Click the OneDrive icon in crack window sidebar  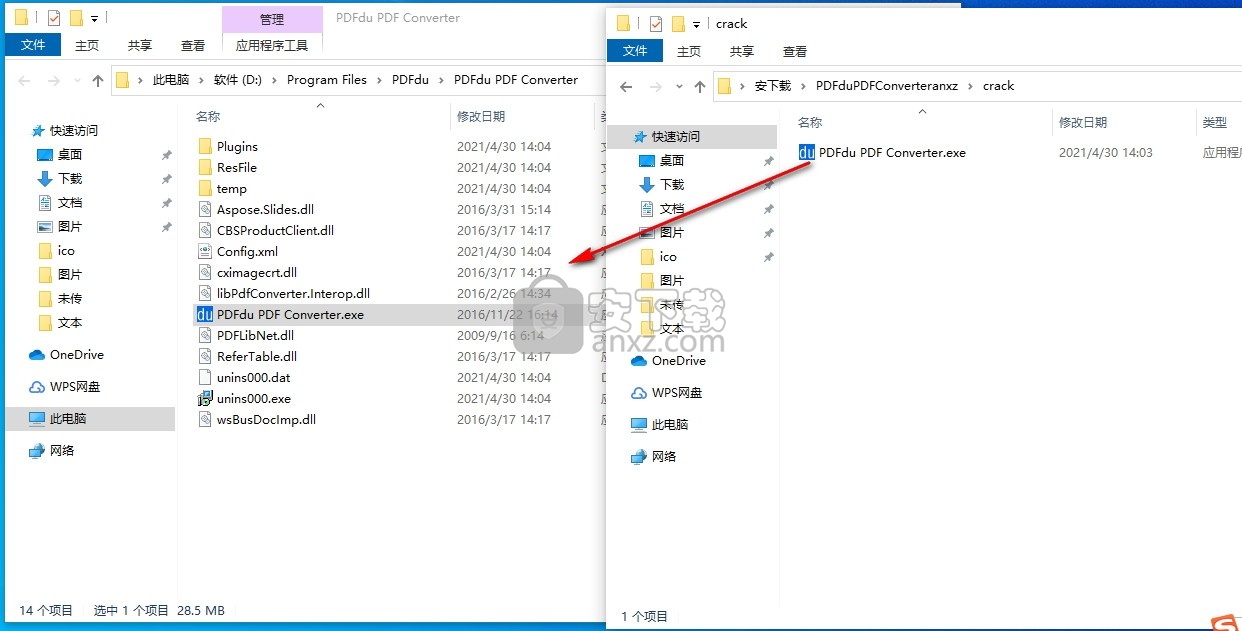[x=639, y=361]
